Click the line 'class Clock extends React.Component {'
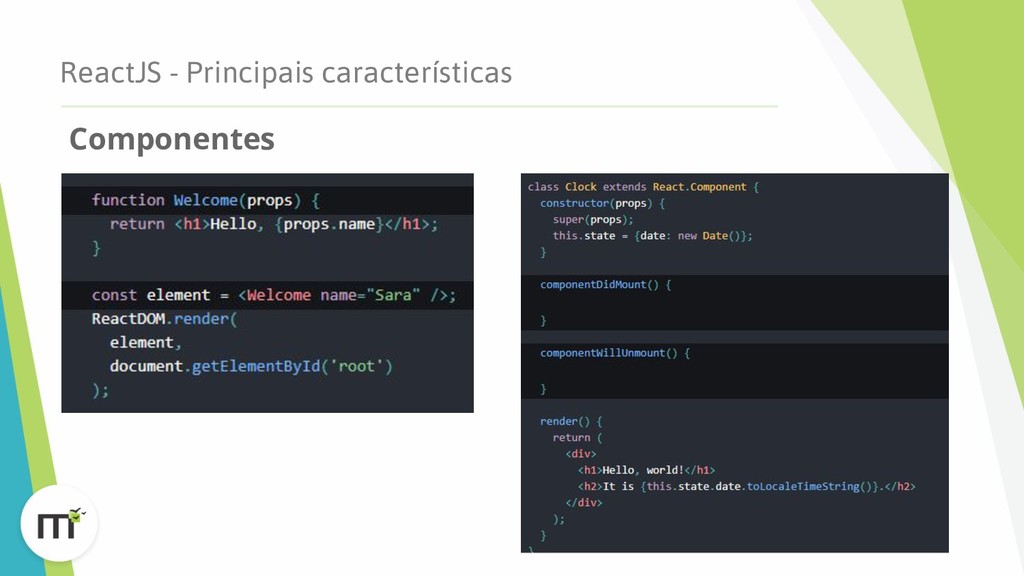Screen dimensions: 1024x576 pyautogui.click(x=643, y=187)
